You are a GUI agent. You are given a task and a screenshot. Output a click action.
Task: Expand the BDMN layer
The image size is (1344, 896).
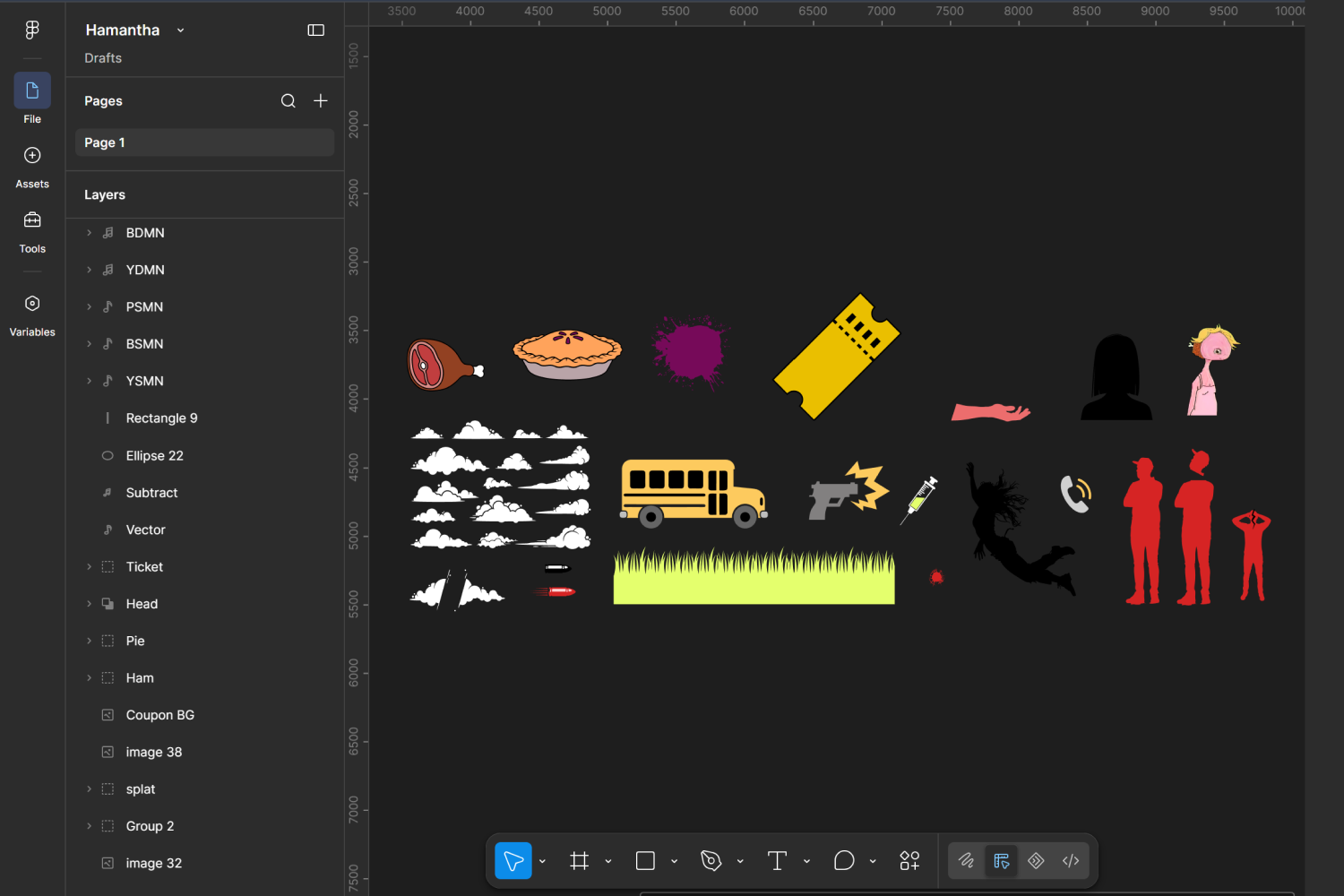click(89, 233)
